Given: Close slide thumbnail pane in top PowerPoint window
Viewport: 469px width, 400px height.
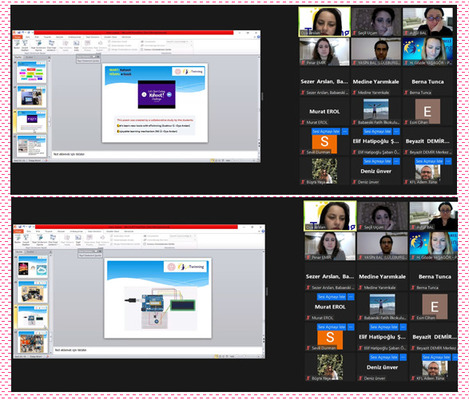Looking at the screenshot, I should pos(49,57).
